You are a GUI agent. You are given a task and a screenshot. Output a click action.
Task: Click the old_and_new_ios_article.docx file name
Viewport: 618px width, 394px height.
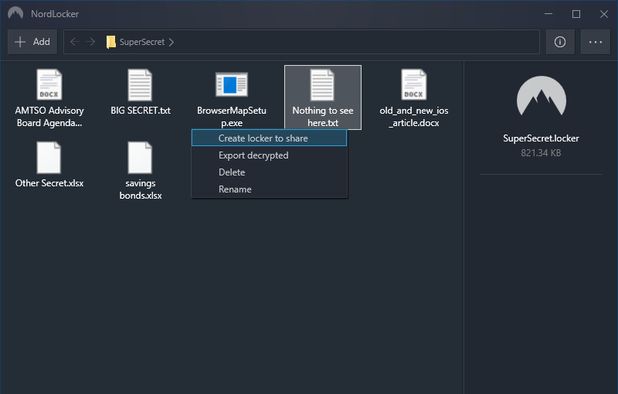pos(414,117)
